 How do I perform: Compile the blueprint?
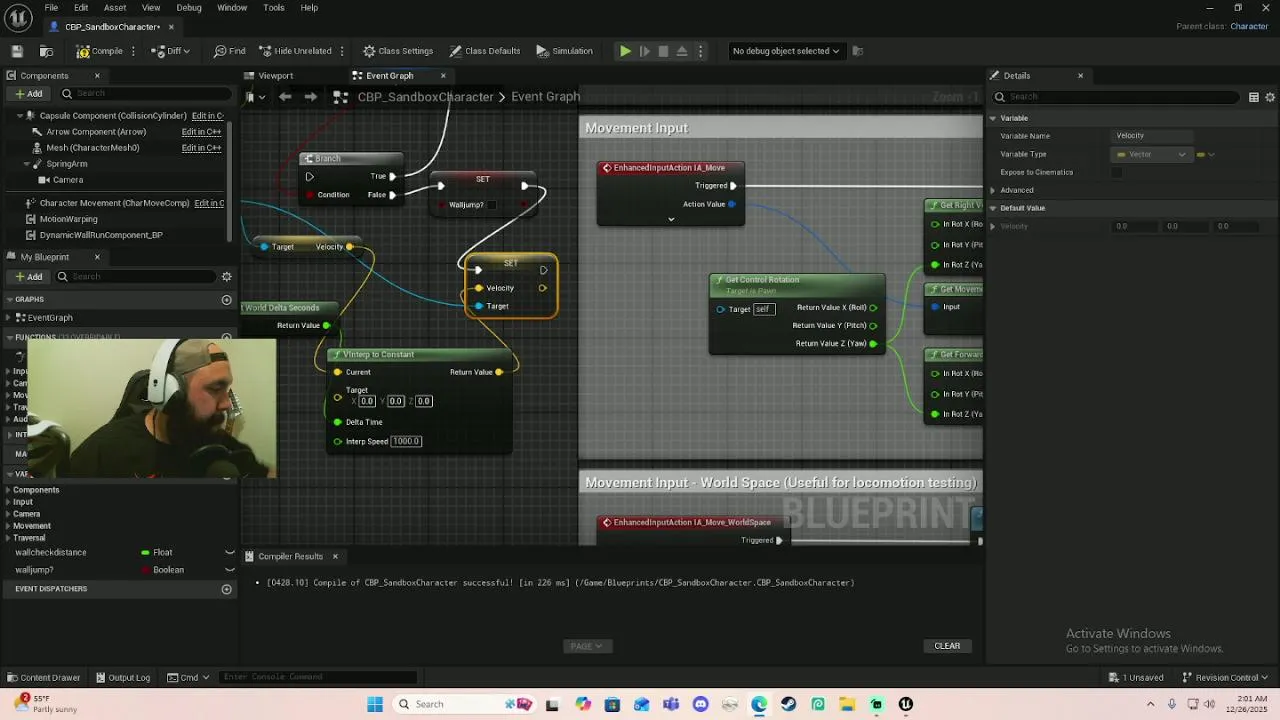point(99,51)
